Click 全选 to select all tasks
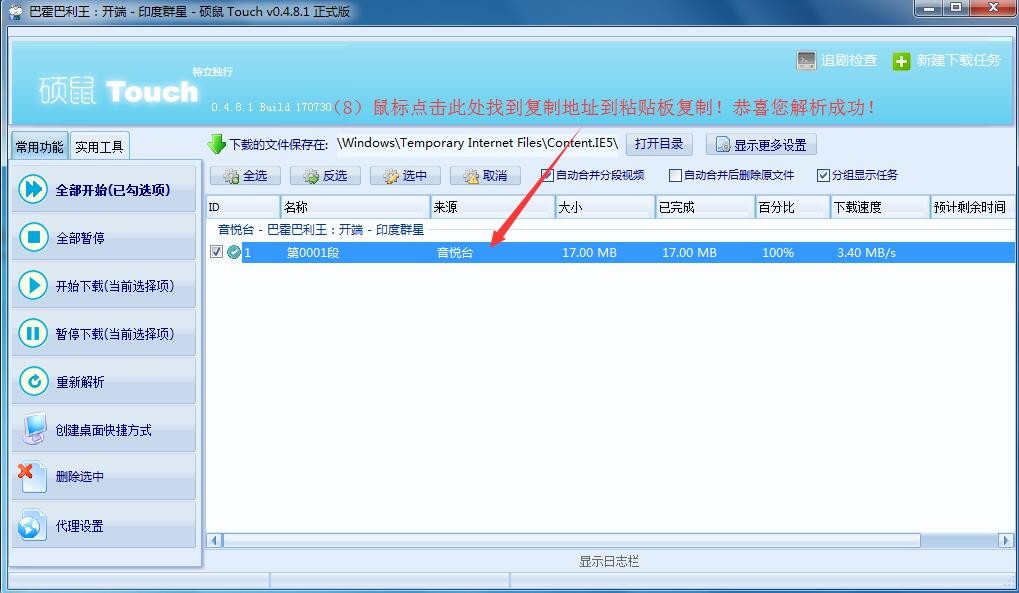This screenshot has width=1019, height=593. 246,176
